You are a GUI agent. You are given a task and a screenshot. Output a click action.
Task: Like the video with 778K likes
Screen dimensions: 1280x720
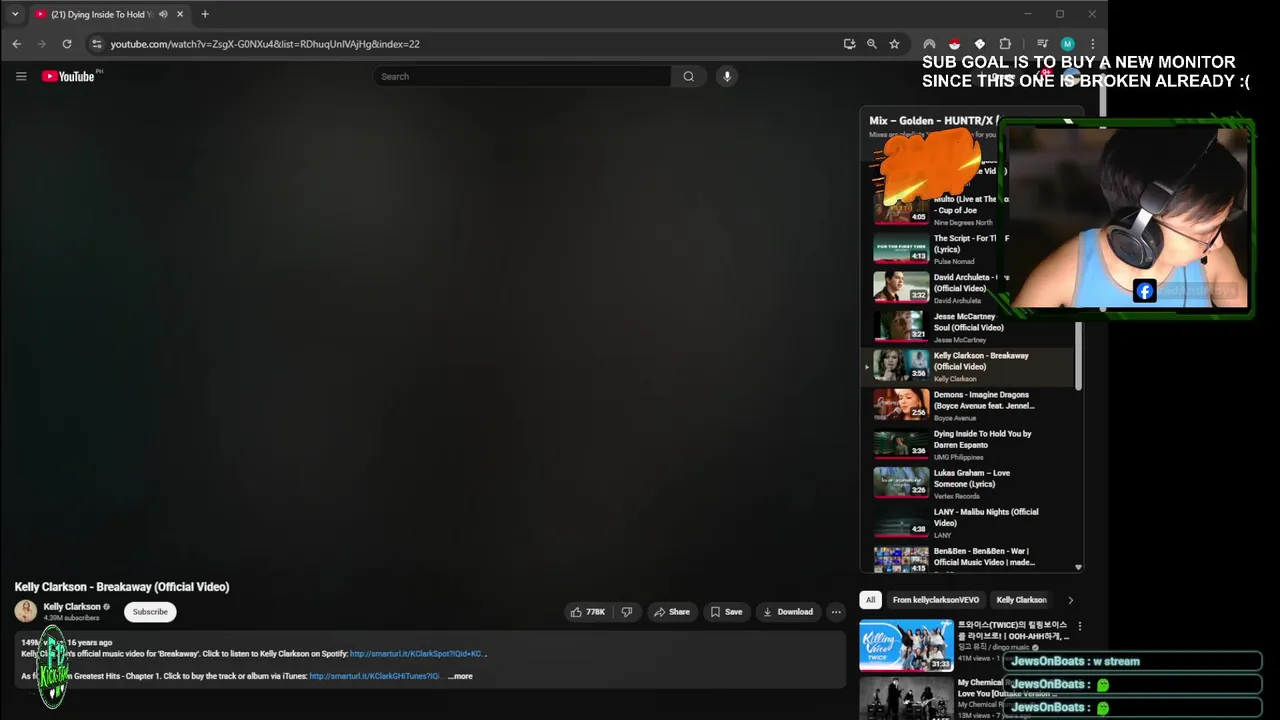588,612
